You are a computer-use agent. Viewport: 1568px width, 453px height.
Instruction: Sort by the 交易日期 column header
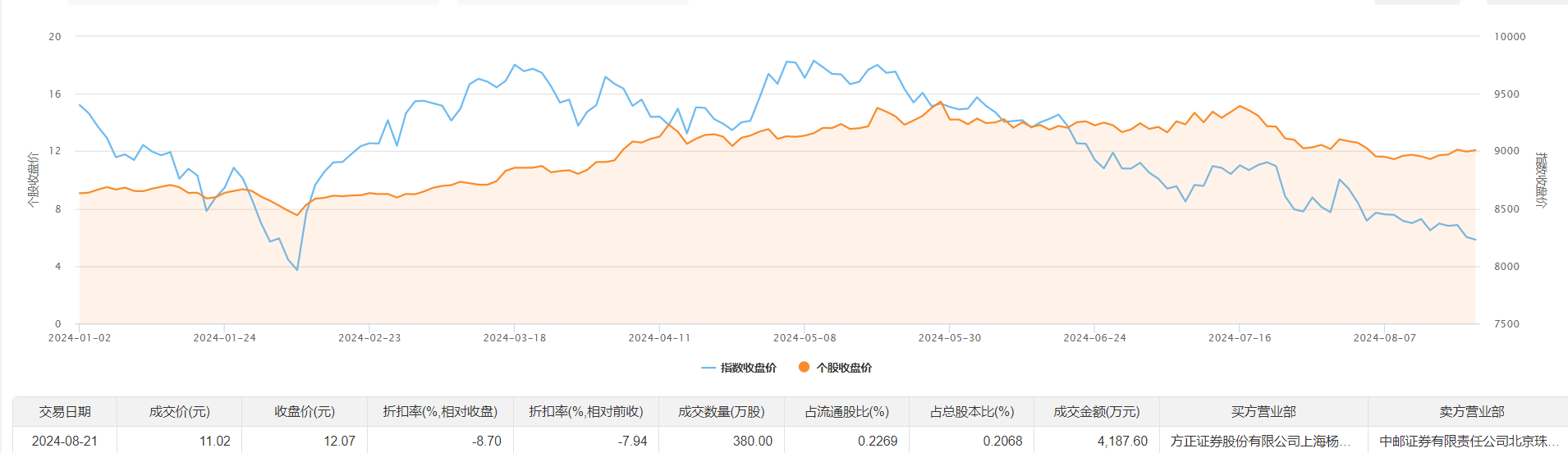pyautogui.click(x=65, y=412)
